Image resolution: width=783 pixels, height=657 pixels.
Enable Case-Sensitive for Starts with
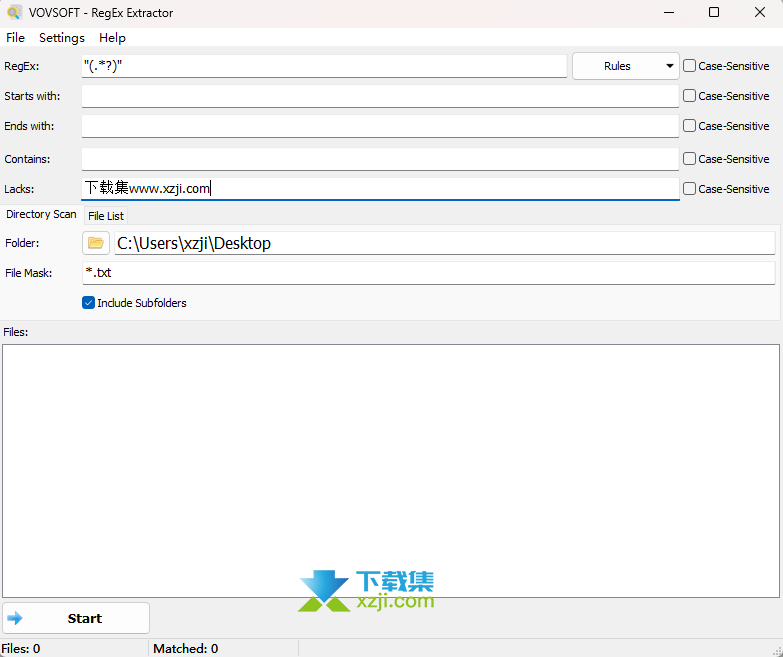click(x=689, y=96)
